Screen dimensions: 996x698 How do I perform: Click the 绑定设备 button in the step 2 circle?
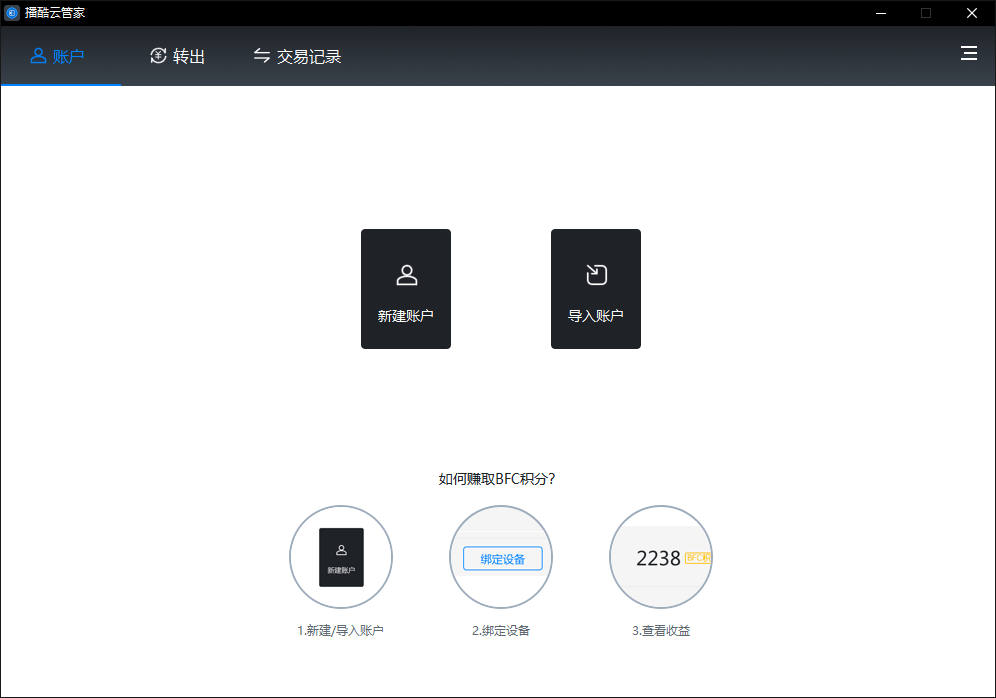coord(502,559)
